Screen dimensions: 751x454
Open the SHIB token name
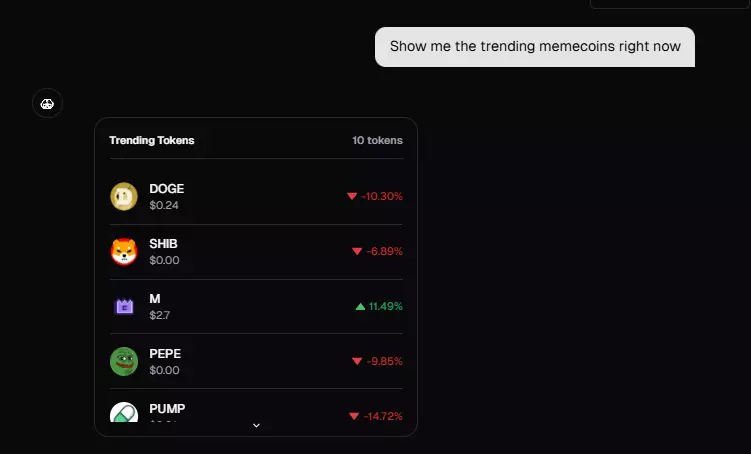pyautogui.click(x=163, y=244)
